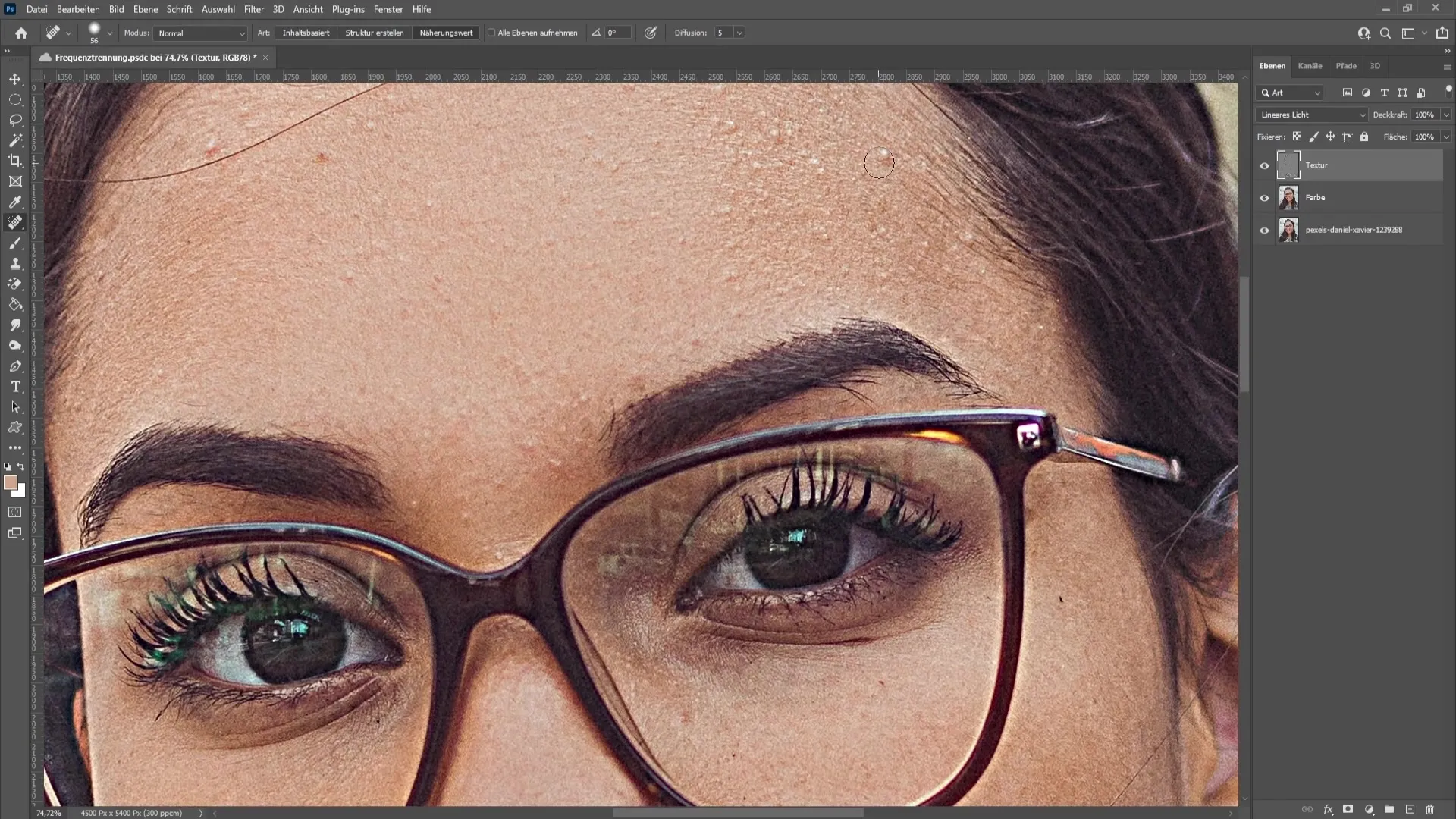The height and width of the screenshot is (819, 1456).
Task: Open the Filter menu
Action: click(x=254, y=9)
